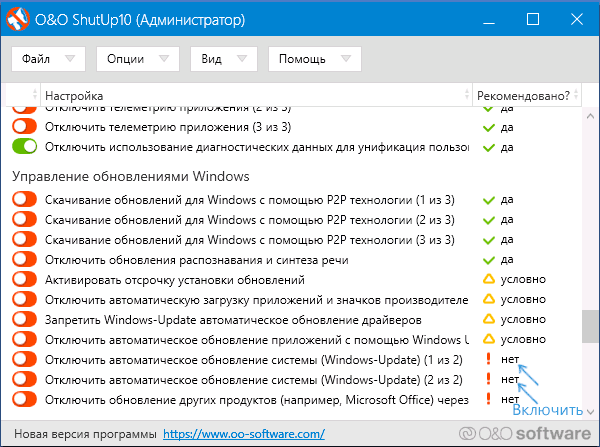600x447 pixels.
Task: Click red exclamation icon for Windows-Update (1 из 2)
Action: point(488,359)
